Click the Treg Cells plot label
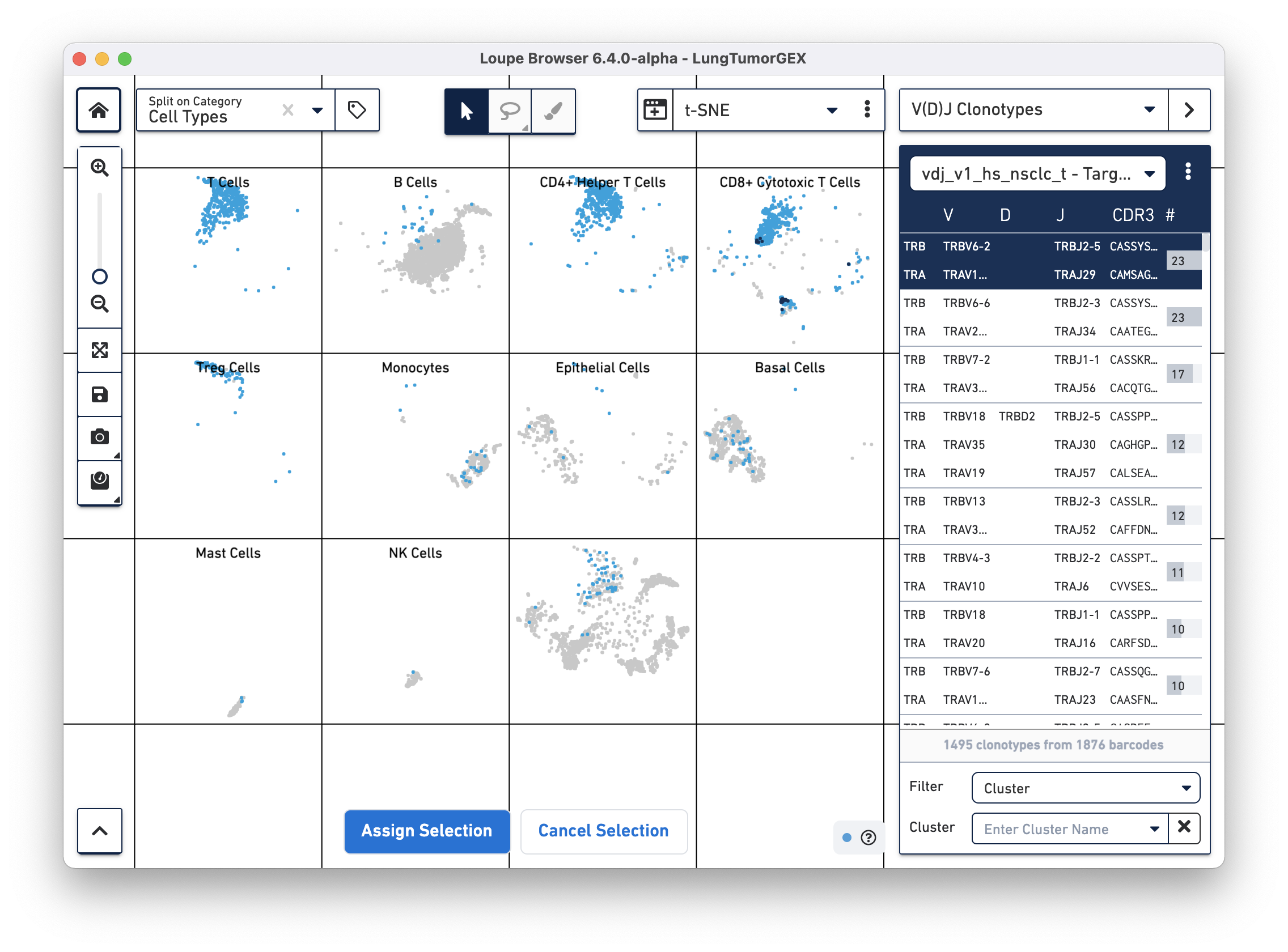The height and width of the screenshot is (952, 1288). [x=228, y=368]
